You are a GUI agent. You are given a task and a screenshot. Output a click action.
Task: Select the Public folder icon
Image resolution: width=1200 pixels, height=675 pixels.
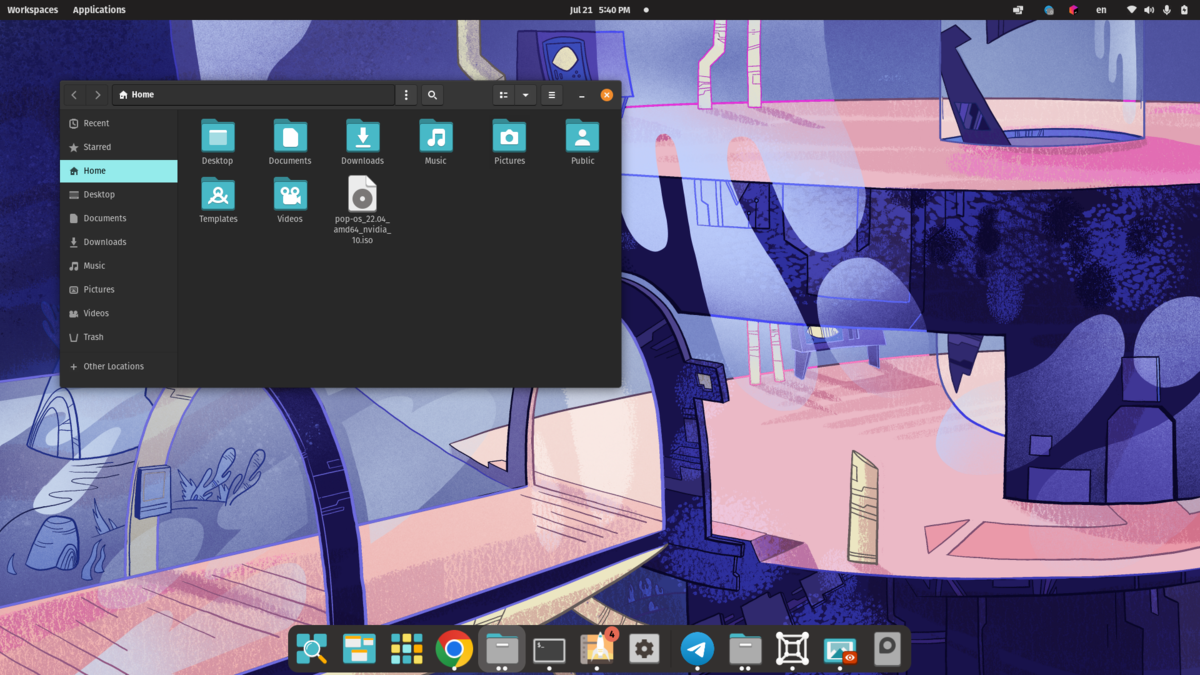pos(582,142)
